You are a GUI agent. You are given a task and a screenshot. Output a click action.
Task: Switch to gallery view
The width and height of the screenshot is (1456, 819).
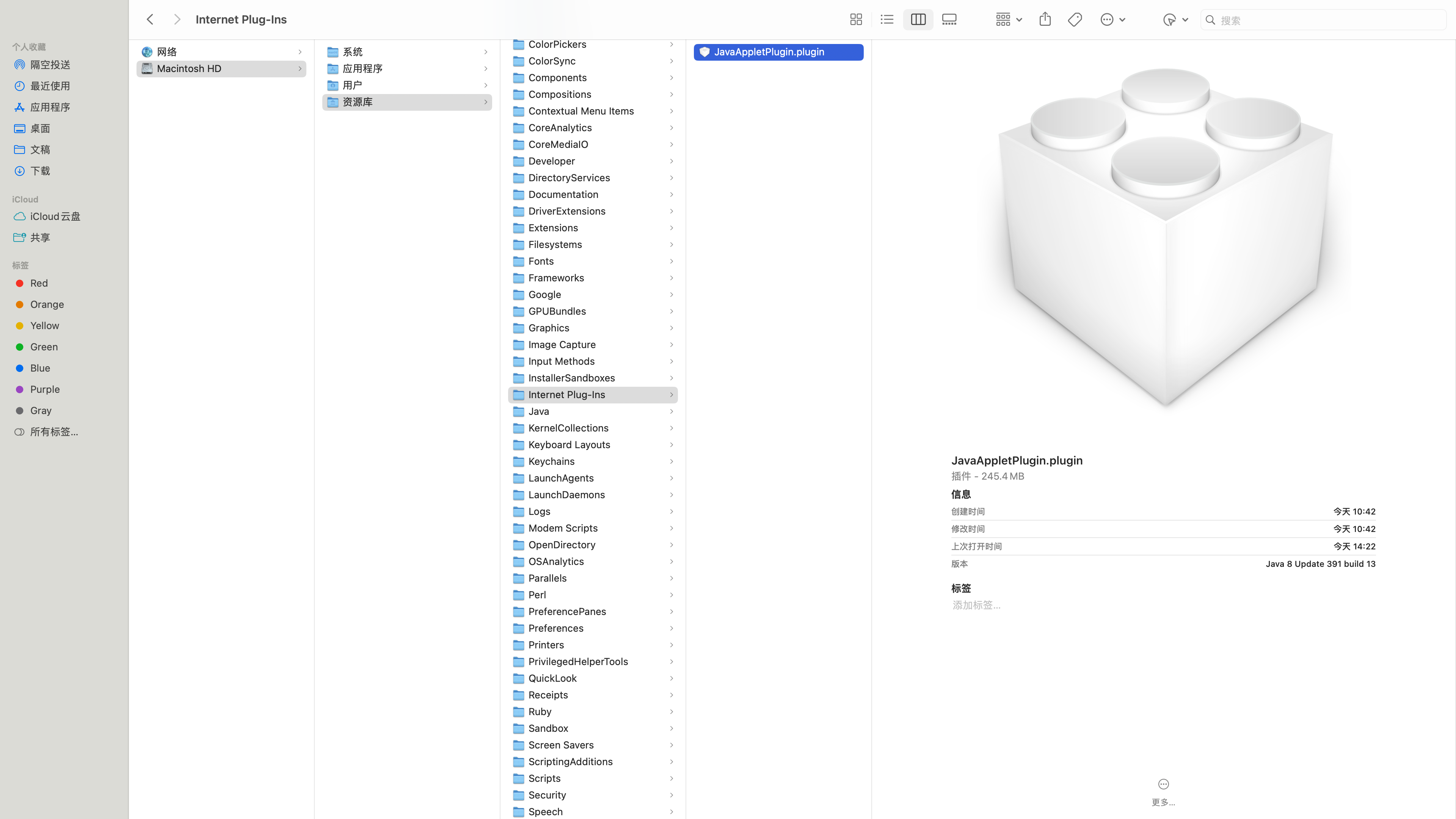949,20
